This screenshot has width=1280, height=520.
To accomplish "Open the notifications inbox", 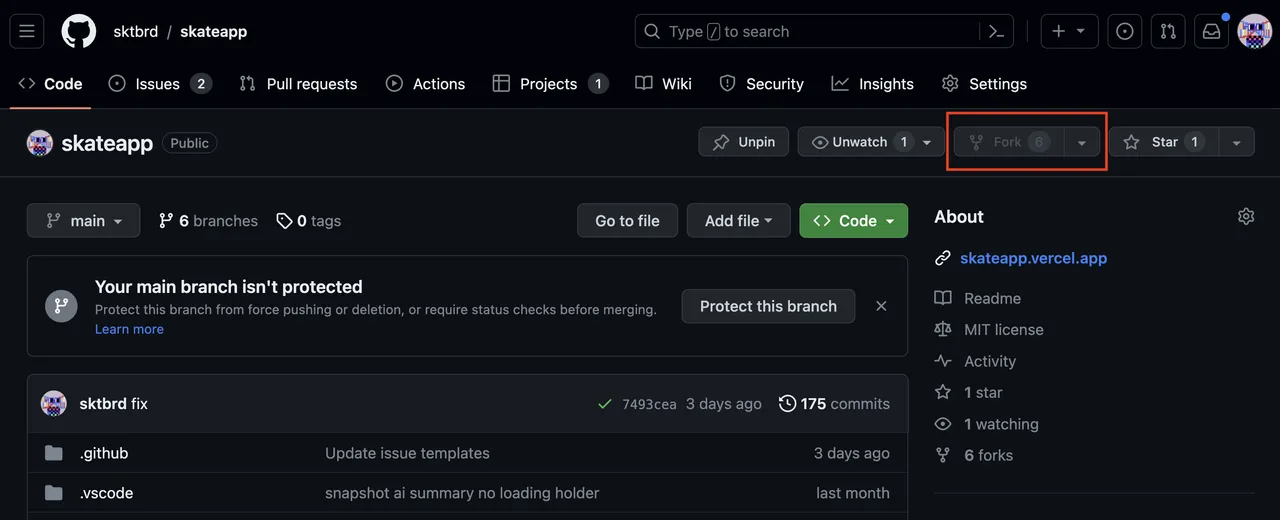I will click(1211, 31).
